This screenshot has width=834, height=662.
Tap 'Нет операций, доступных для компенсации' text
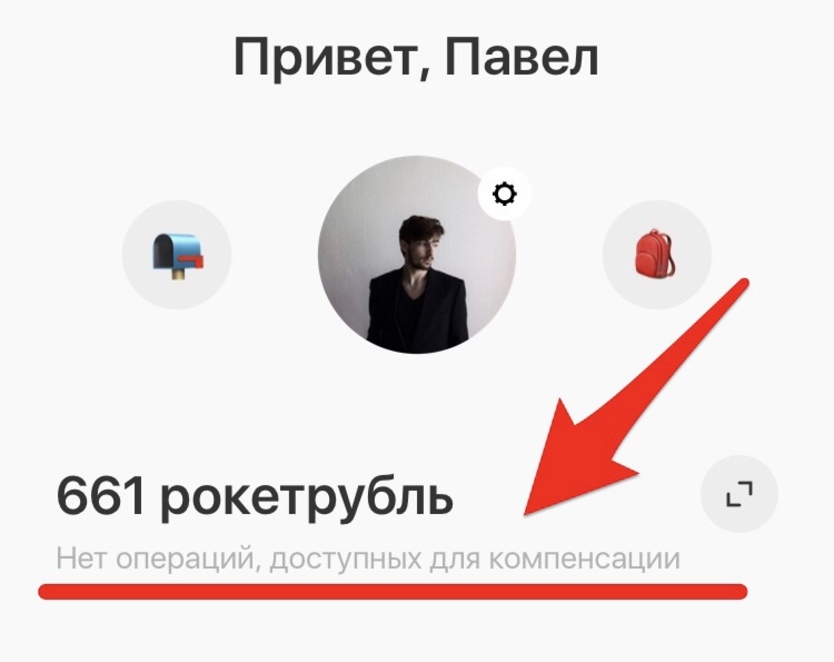[x=368, y=559]
